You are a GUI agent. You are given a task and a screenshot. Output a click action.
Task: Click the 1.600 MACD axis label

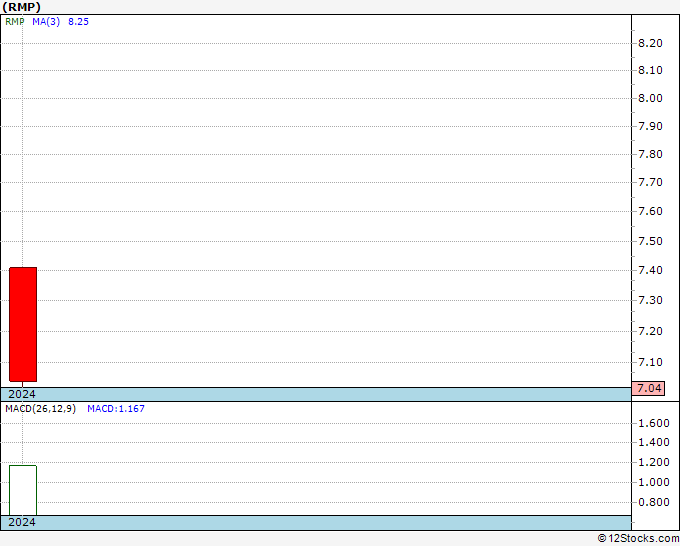[x=654, y=423]
